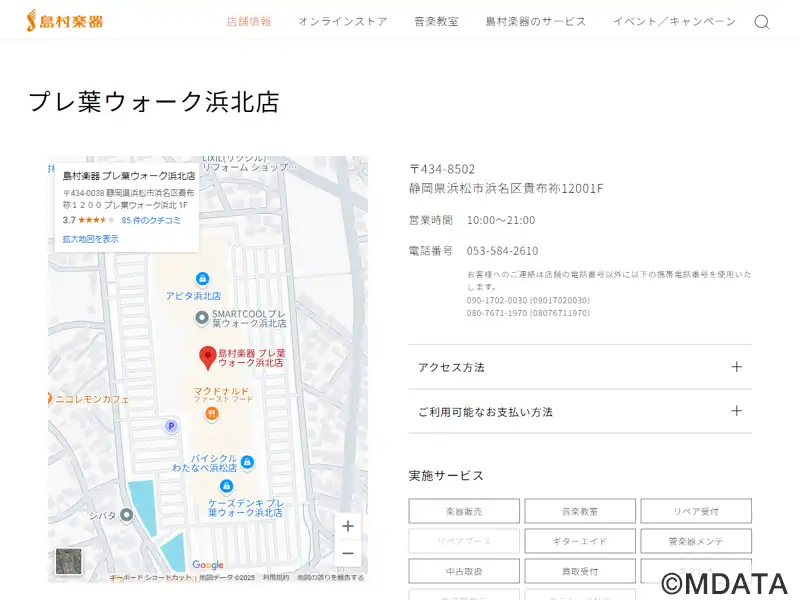
Task: Click the 音楽教室 service button
Action: click(x=580, y=511)
